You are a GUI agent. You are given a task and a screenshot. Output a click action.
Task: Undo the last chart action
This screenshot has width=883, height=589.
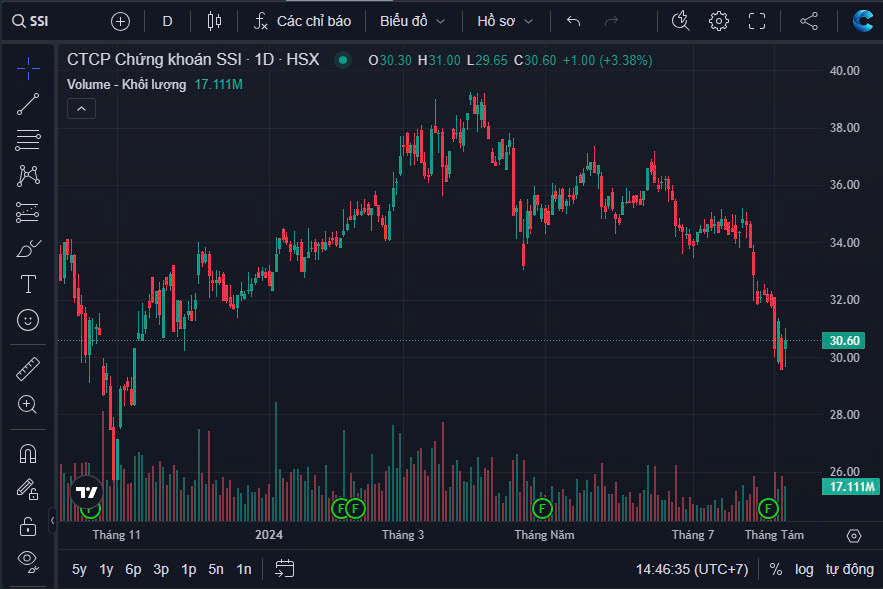[x=573, y=21]
